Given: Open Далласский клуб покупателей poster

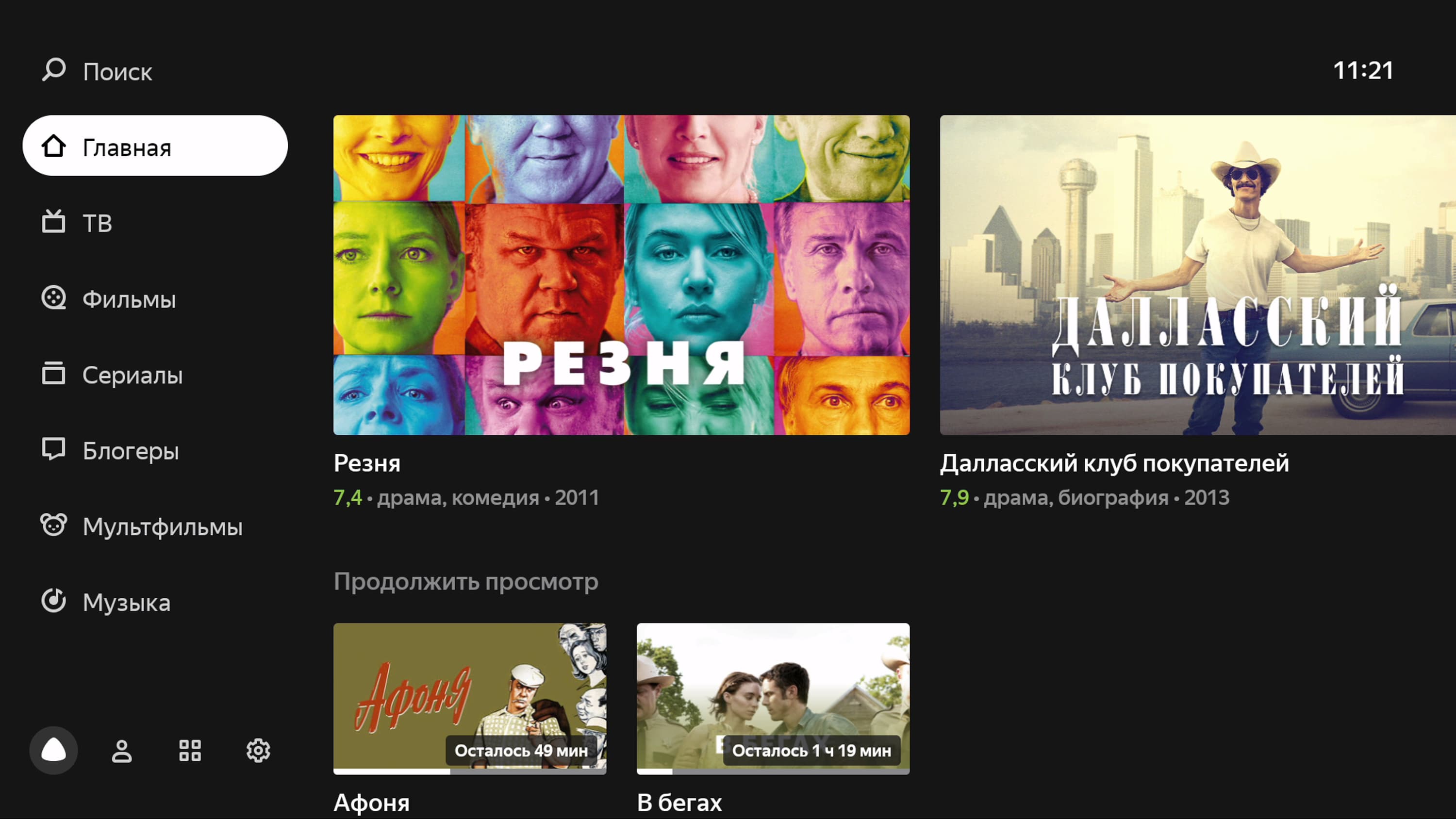Looking at the screenshot, I should 1197,275.
